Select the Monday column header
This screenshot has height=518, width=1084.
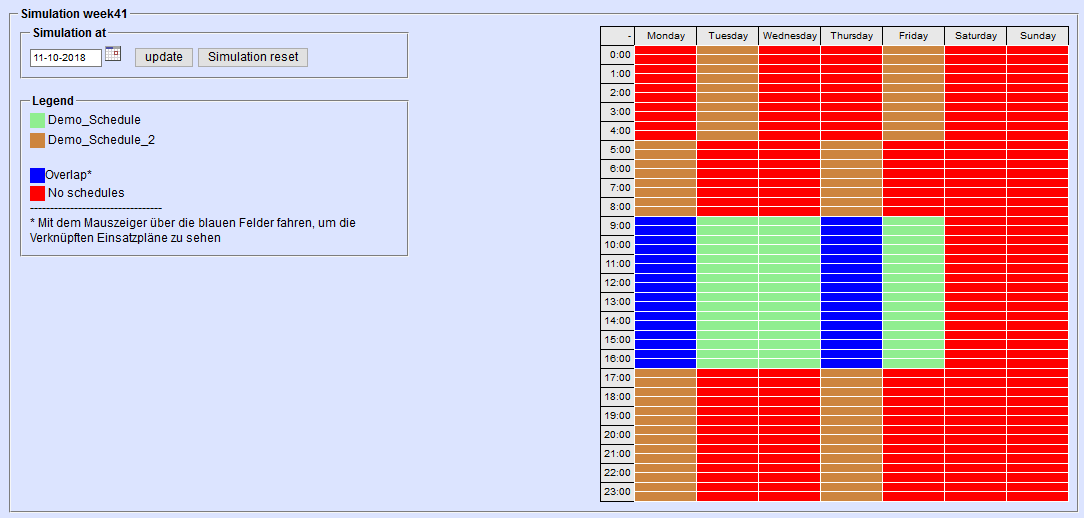coord(666,36)
